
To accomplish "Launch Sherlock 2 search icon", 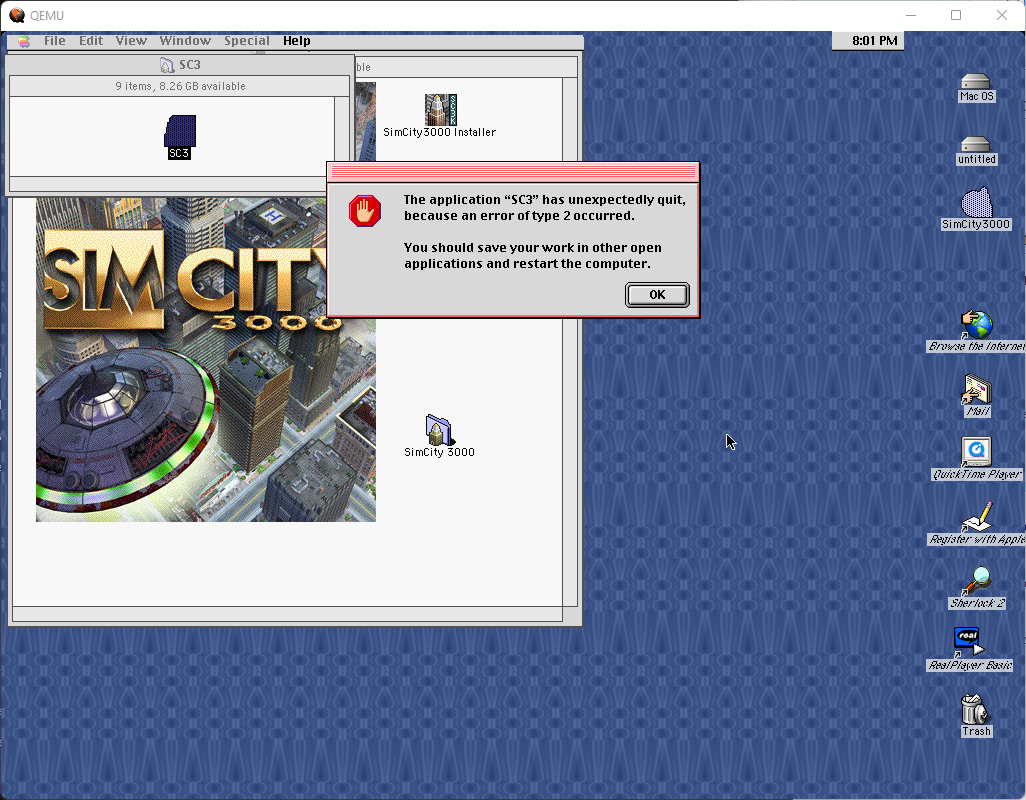I will coord(976,581).
